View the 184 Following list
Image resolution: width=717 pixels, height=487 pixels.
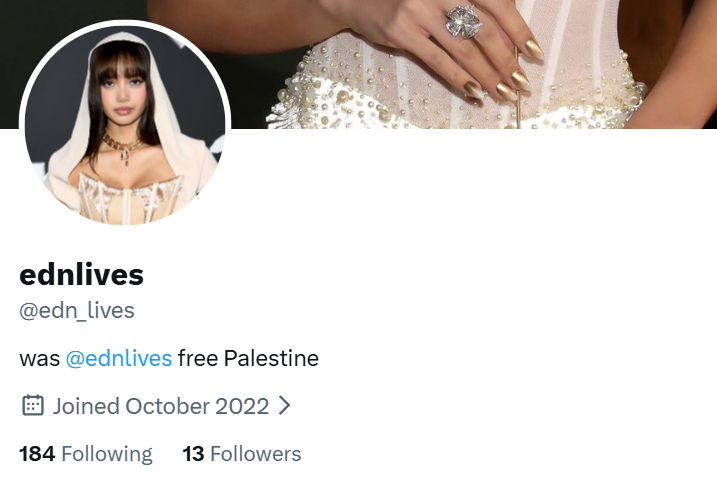coord(86,454)
